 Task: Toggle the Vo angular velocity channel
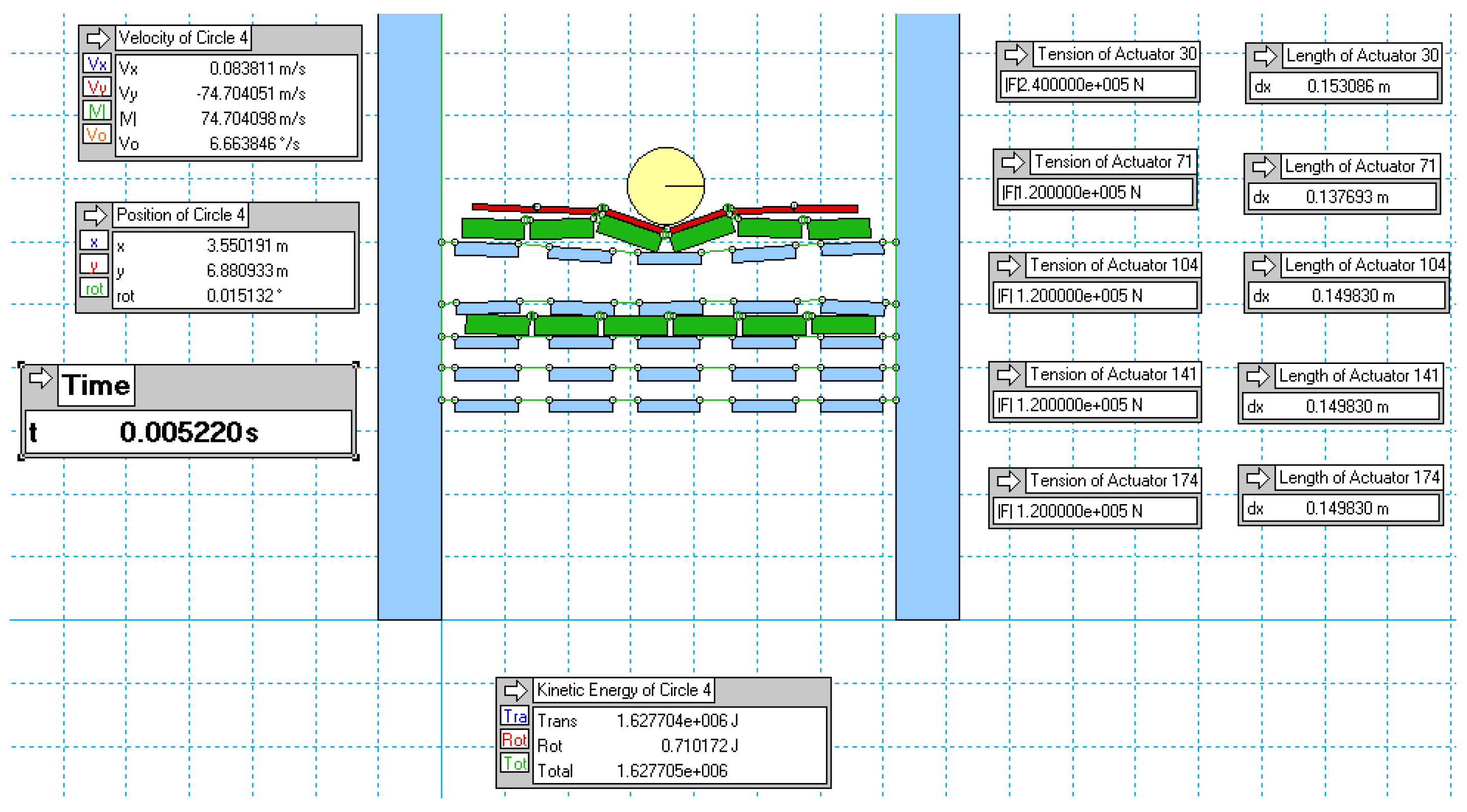coord(97,135)
